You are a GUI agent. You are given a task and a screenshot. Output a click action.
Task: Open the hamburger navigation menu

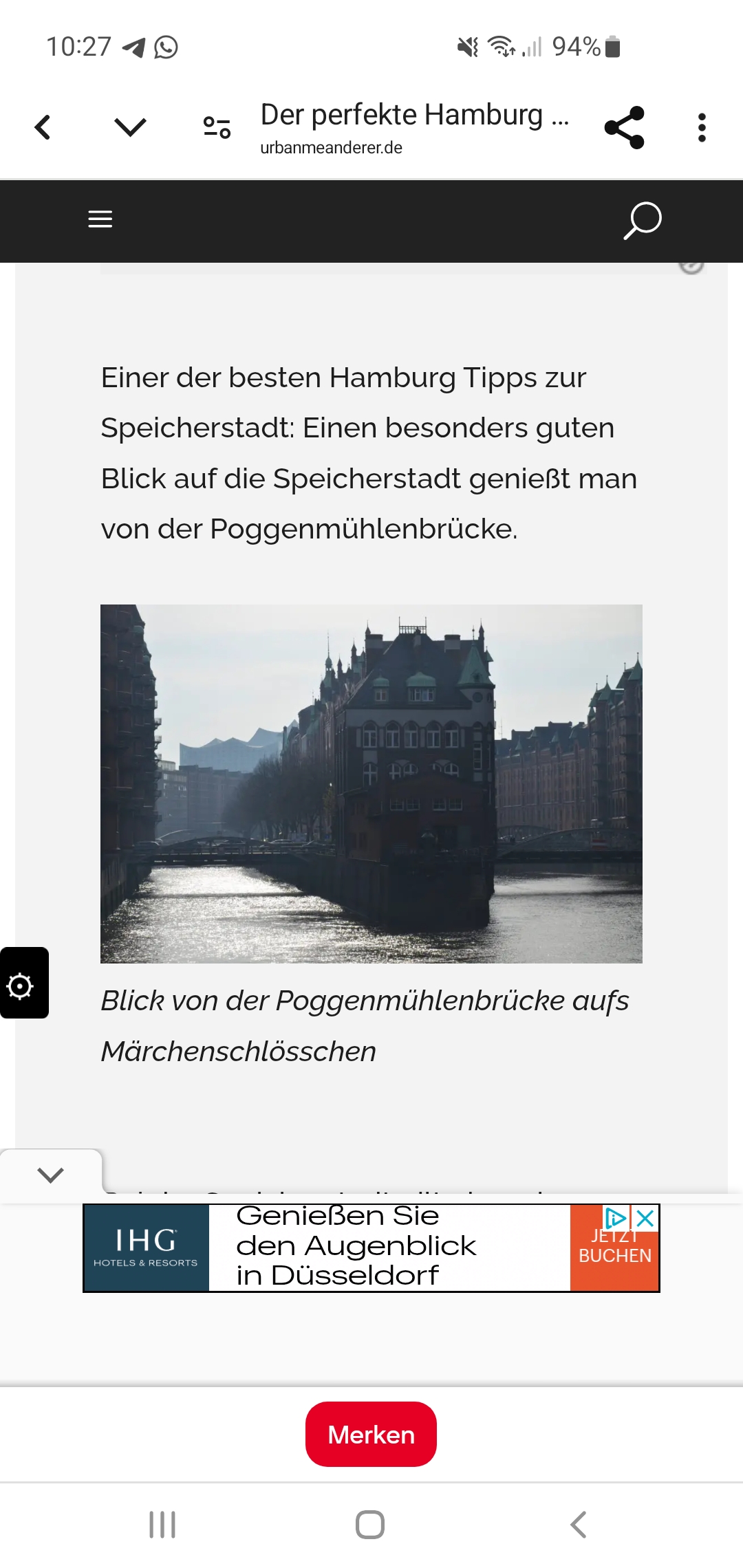100,219
